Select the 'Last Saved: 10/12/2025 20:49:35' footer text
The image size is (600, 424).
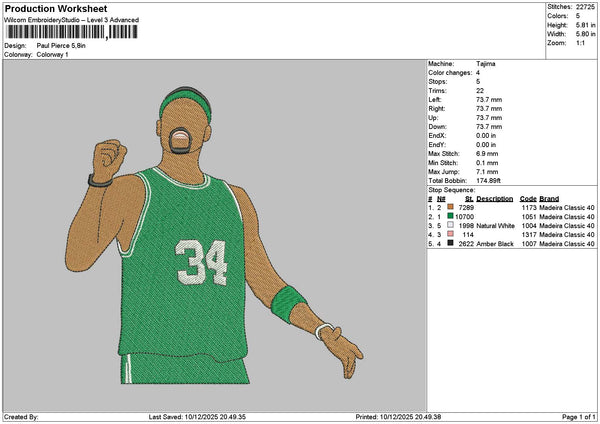point(197,417)
